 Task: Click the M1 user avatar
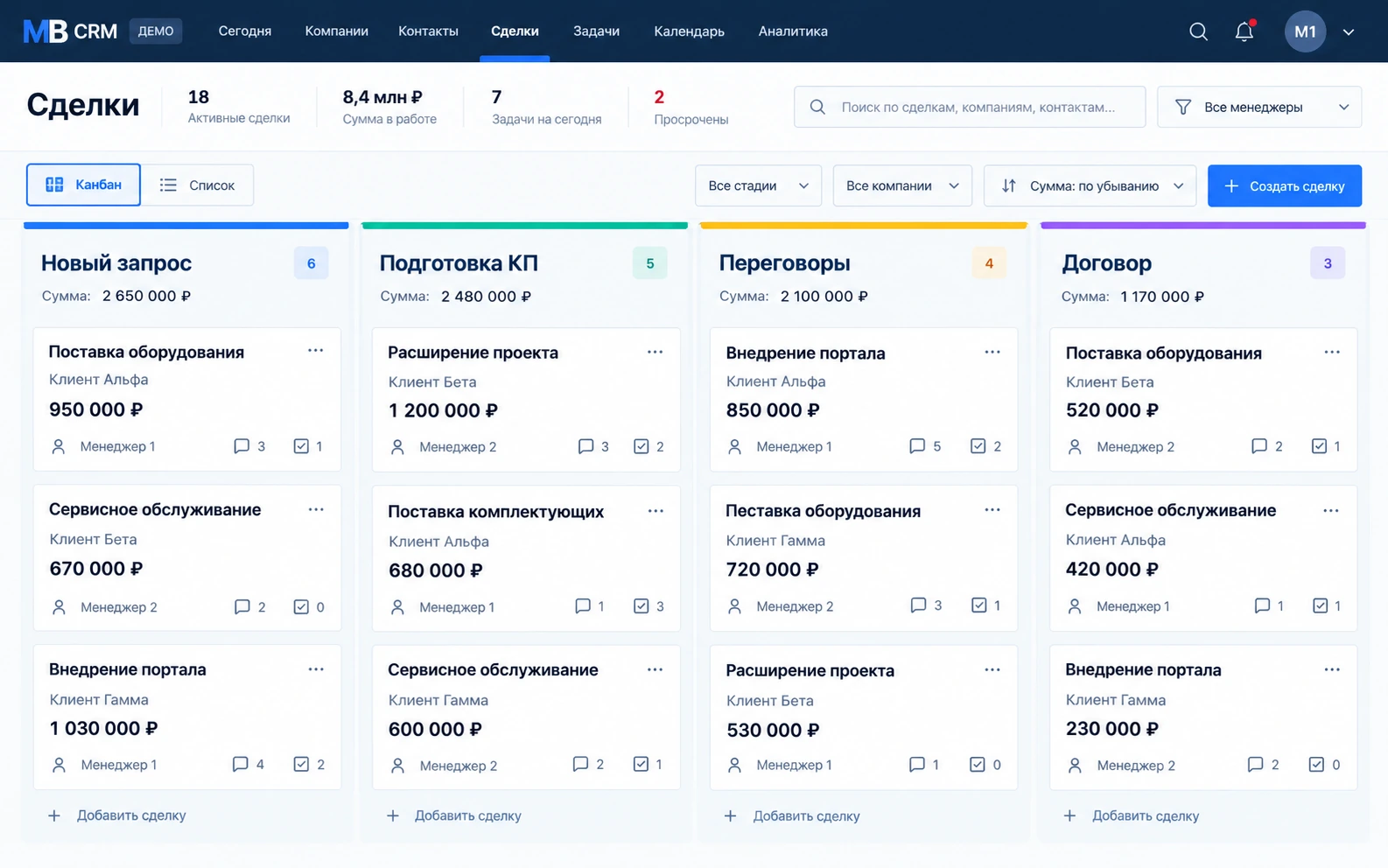click(1305, 31)
